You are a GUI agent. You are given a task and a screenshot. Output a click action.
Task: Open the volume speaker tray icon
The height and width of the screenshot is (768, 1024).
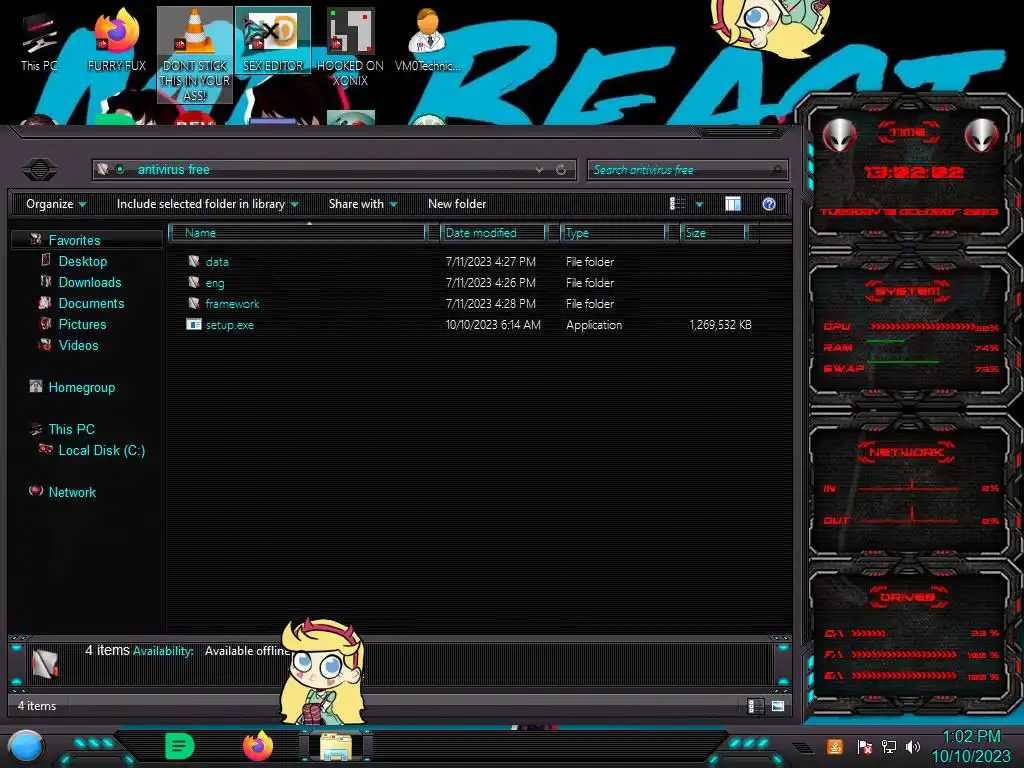(x=912, y=747)
